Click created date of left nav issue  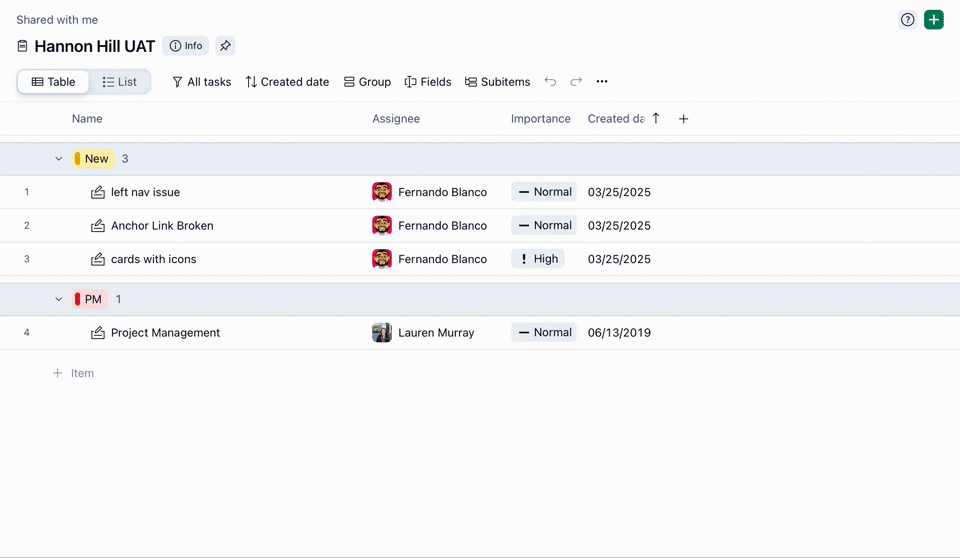coord(619,192)
